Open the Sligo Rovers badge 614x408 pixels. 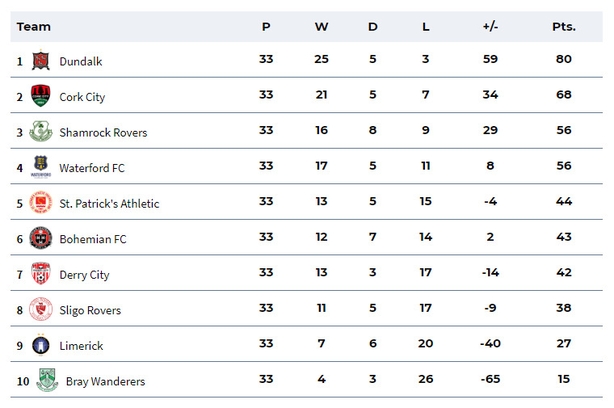click(x=41, y=309)
